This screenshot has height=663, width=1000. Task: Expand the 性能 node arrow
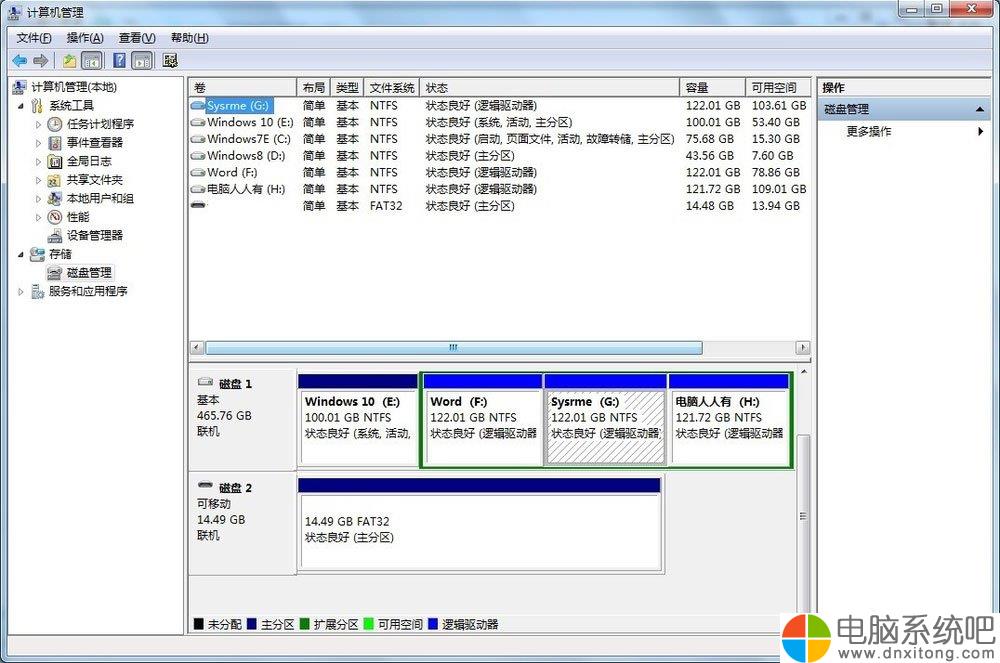click(x=38, y=217)
